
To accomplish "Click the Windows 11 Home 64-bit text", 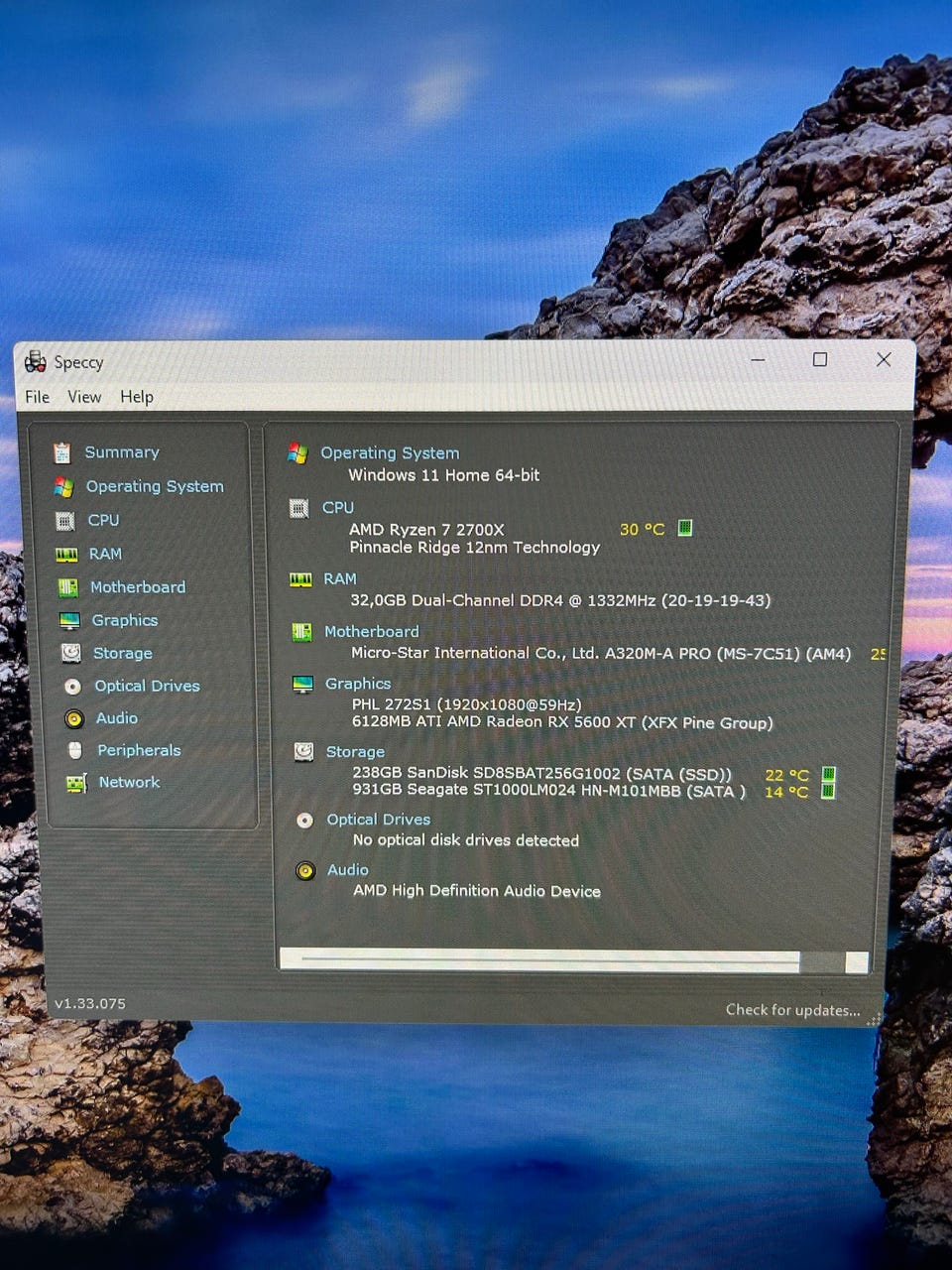I will [444, 475].
